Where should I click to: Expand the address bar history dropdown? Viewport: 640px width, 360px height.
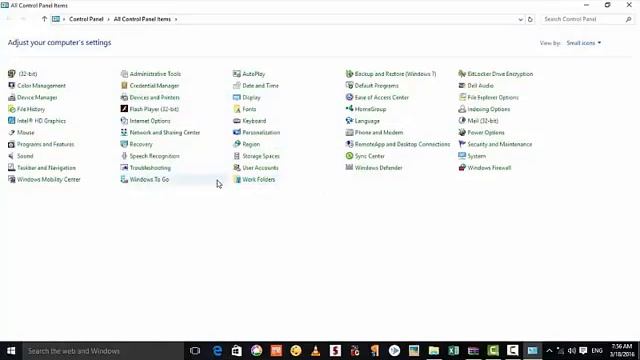click(520, 19)
